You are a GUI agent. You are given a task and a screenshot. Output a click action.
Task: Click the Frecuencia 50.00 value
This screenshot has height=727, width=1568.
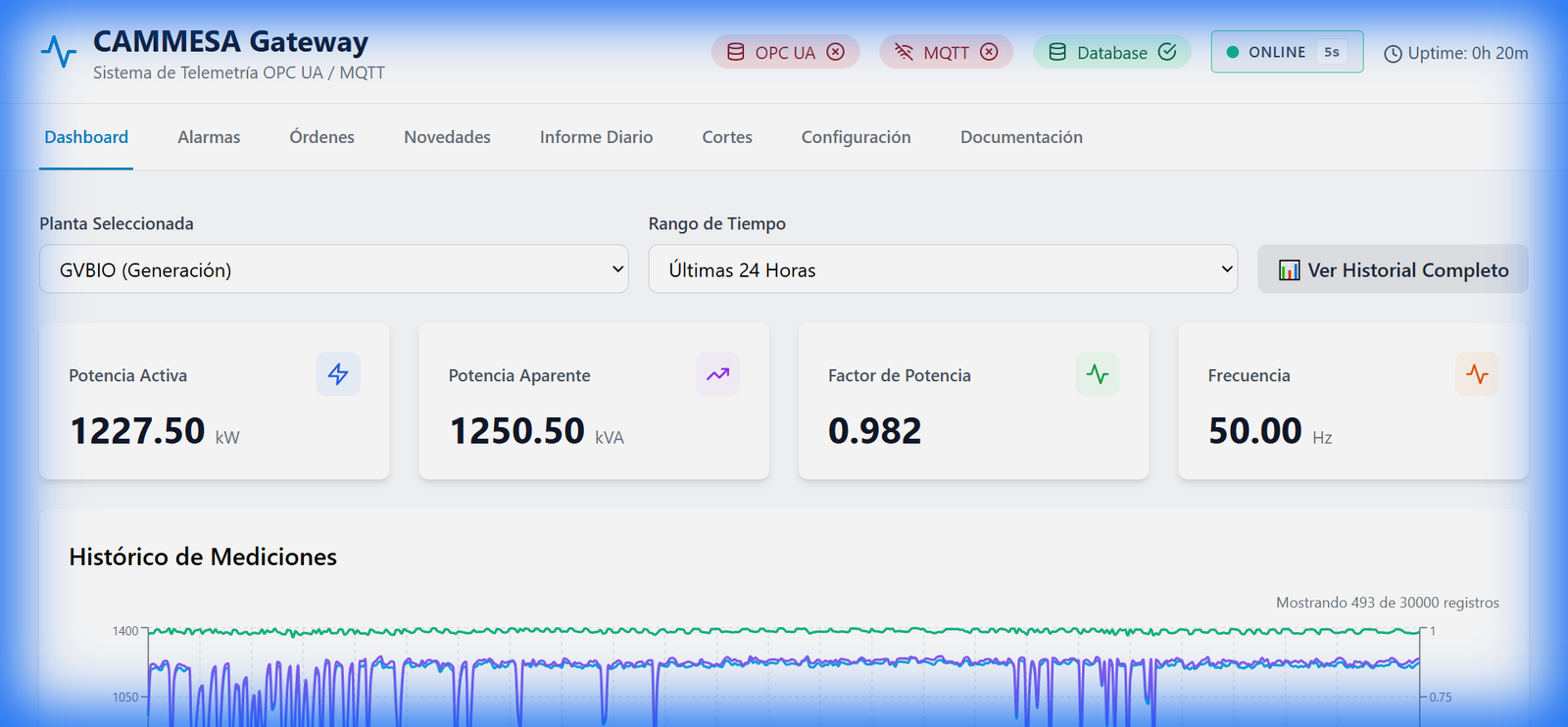point(1255,431)
